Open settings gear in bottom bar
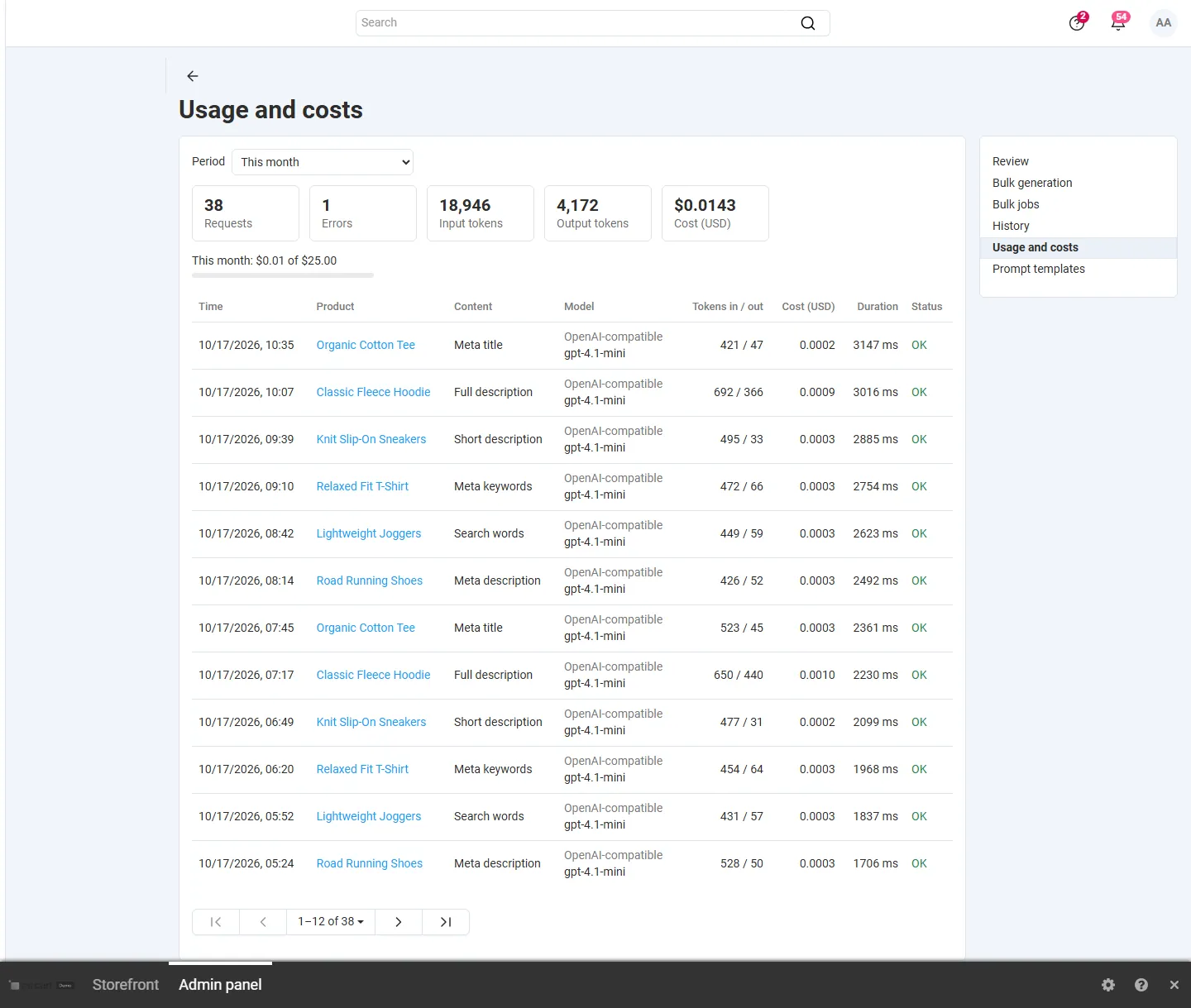Image resolution: width=1191 pixels, height=1008 pixels. click(1108, 985)
